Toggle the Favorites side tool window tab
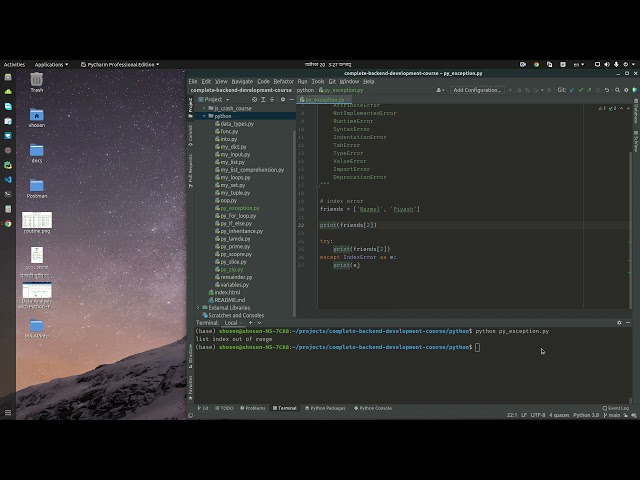The image size is (640, 480). [190, 388]
